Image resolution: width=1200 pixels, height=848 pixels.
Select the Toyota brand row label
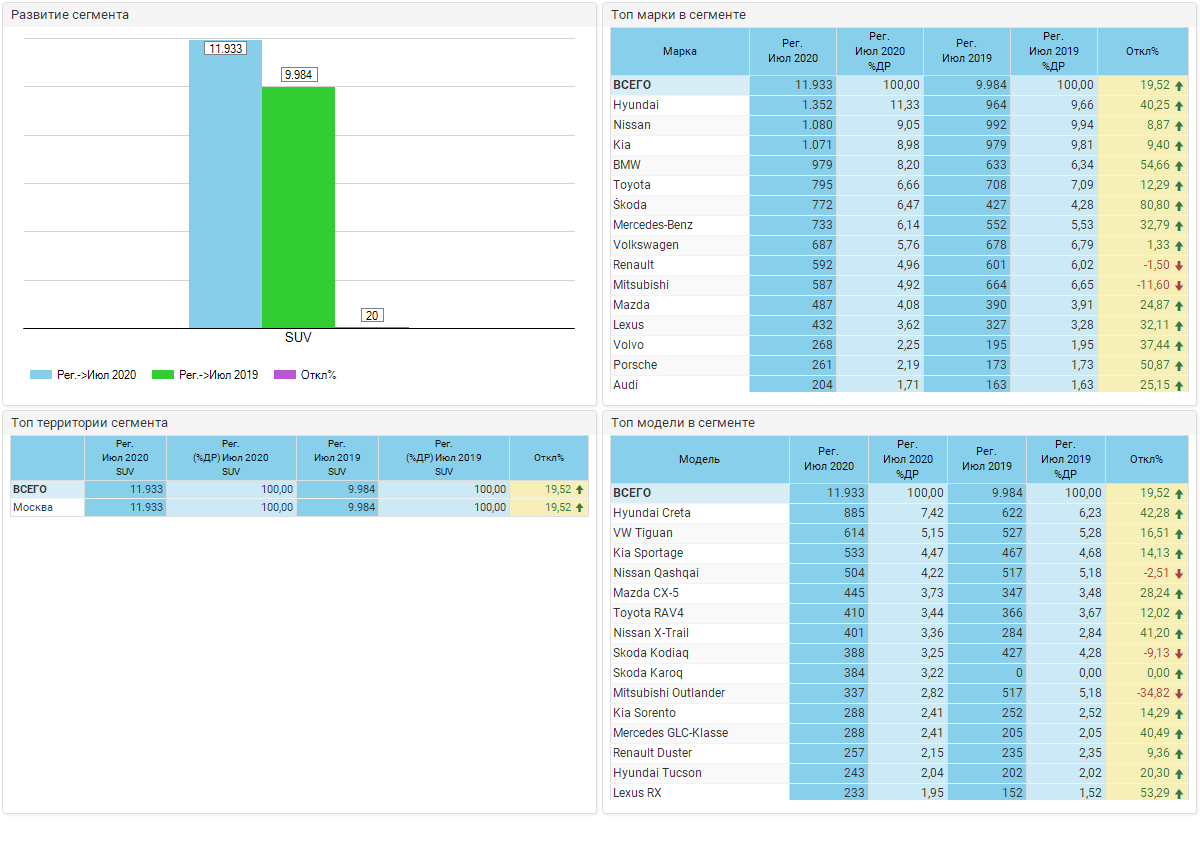(x=632, y=185)
